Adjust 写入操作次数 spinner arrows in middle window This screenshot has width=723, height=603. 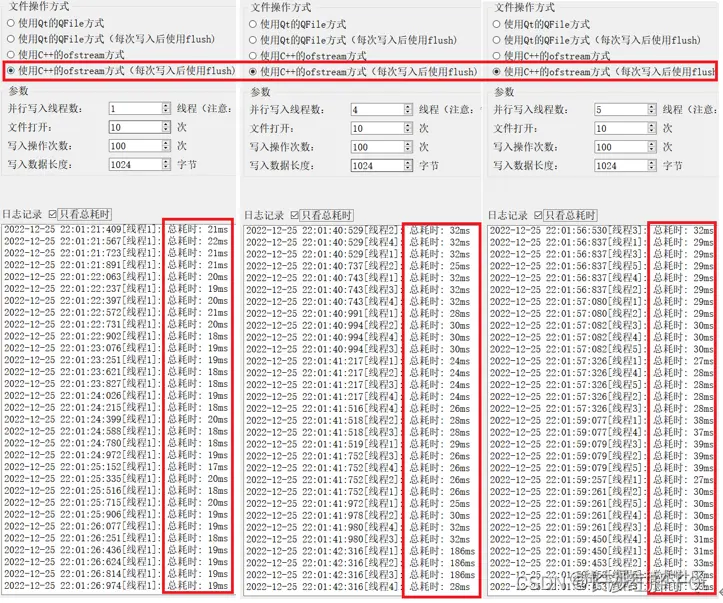[x=408, y=147]
